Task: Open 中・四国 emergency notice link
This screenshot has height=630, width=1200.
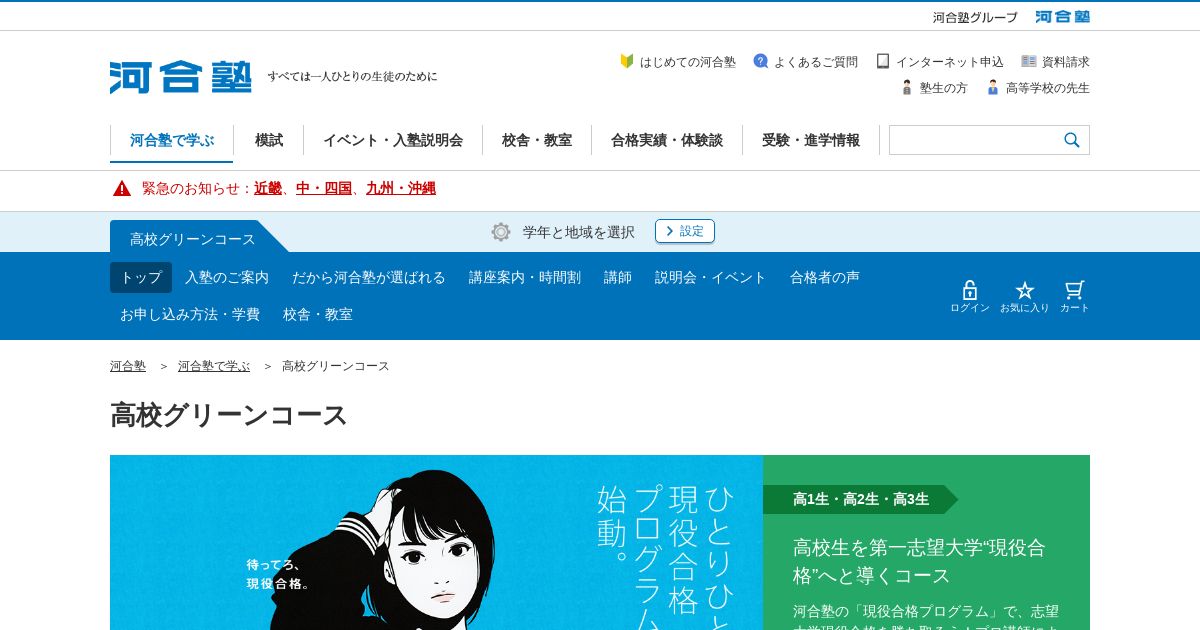Action: tap(324, 188)
